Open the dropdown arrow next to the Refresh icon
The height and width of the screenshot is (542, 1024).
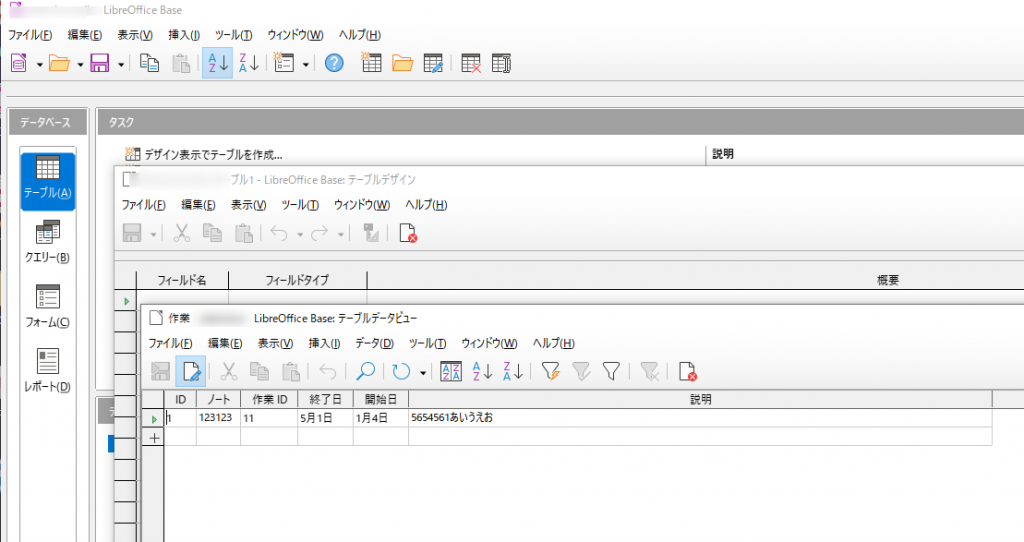tap(423, 373)
